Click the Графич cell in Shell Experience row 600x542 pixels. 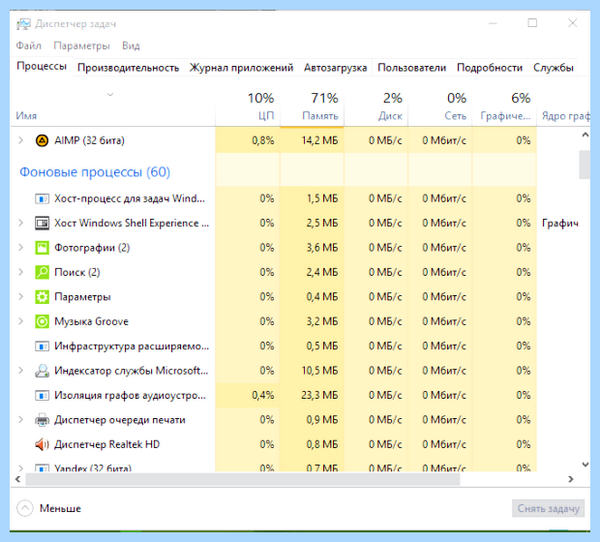(x=560, y=224)
